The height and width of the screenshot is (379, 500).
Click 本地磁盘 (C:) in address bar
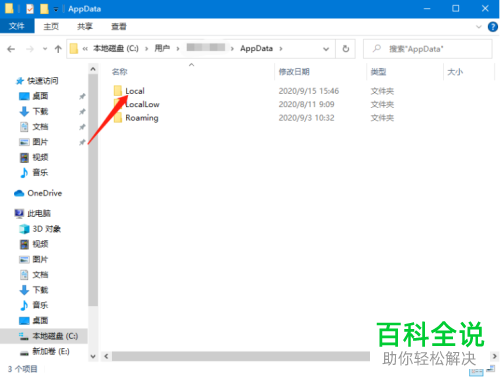[x=116, y=49]
